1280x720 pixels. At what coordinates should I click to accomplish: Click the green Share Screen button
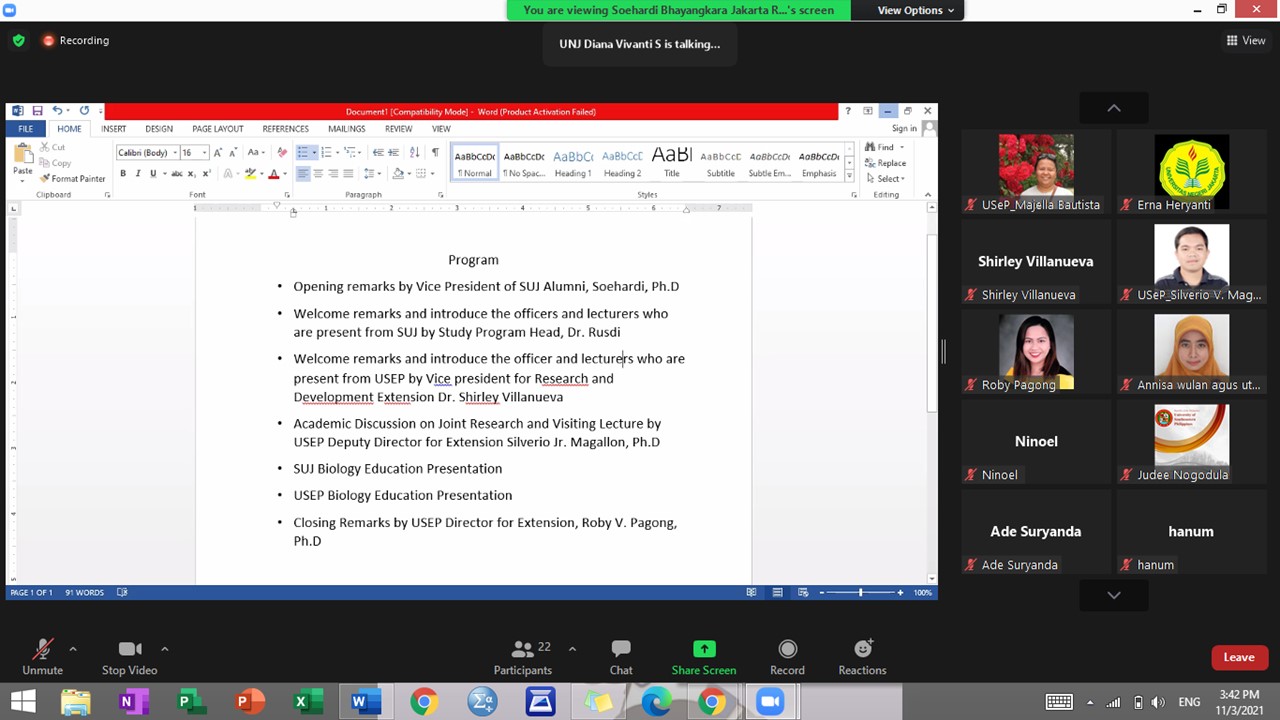pyautogui.click(x=704, y=658)
